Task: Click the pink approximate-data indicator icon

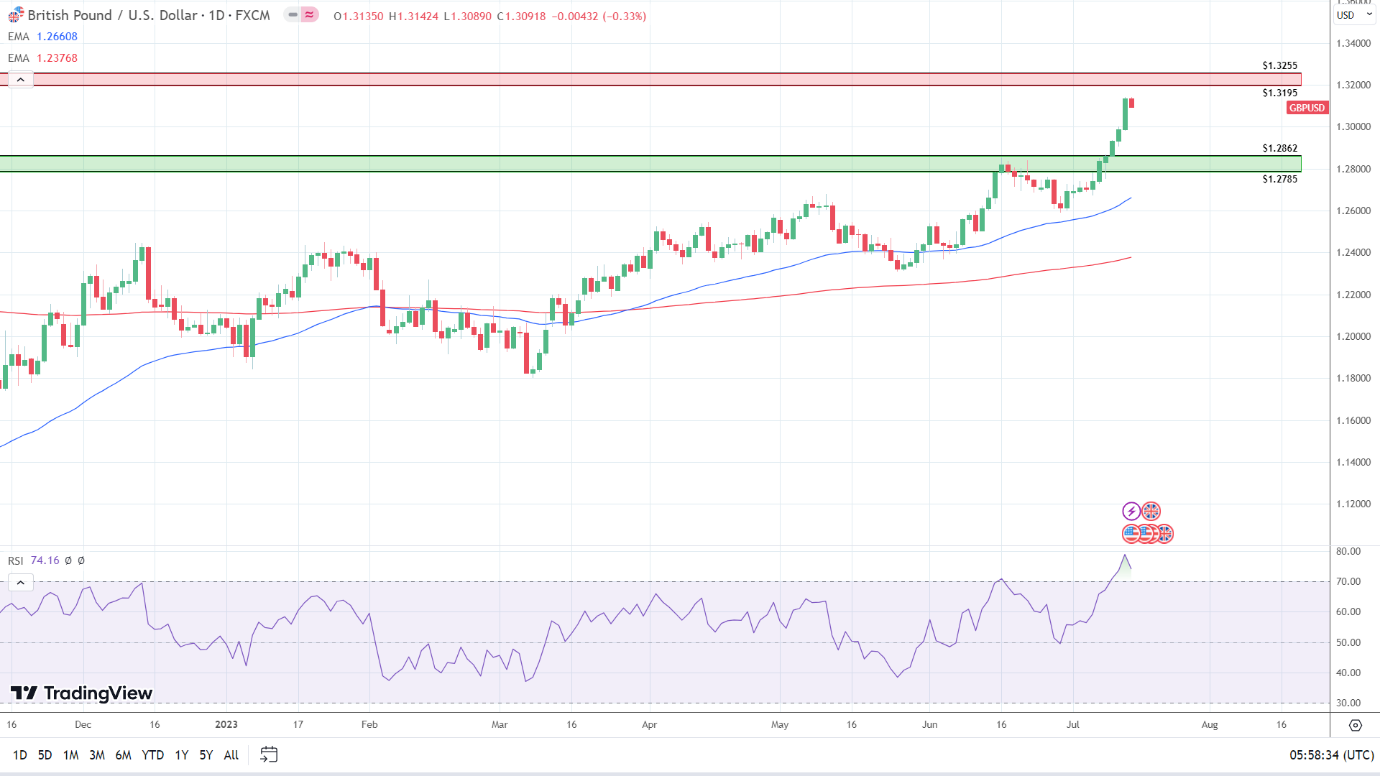Action: pos(309,16)
